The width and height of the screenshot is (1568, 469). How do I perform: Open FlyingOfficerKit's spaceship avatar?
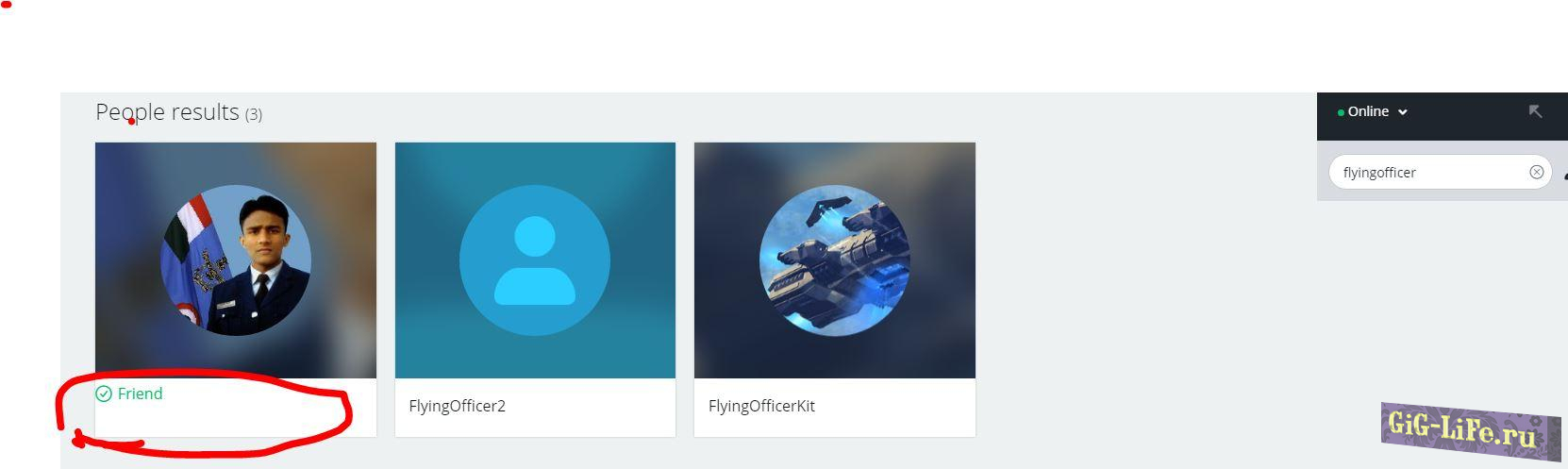[835, 260]
